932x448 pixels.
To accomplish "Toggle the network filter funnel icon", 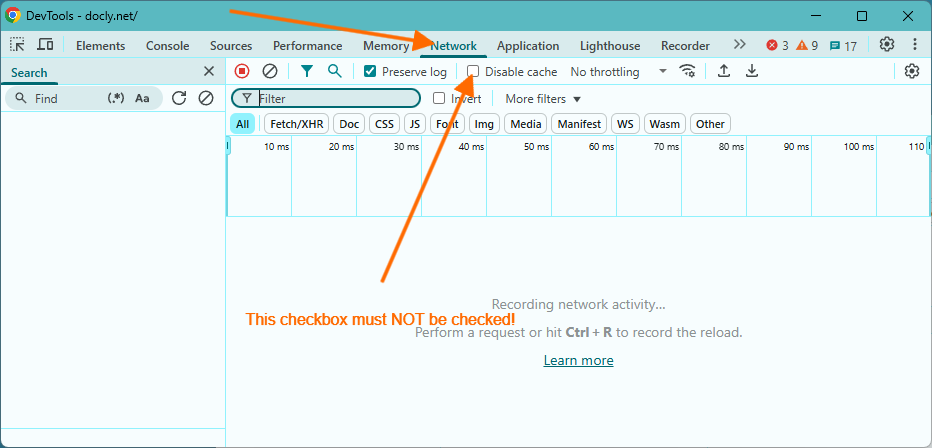I will 307,71.
